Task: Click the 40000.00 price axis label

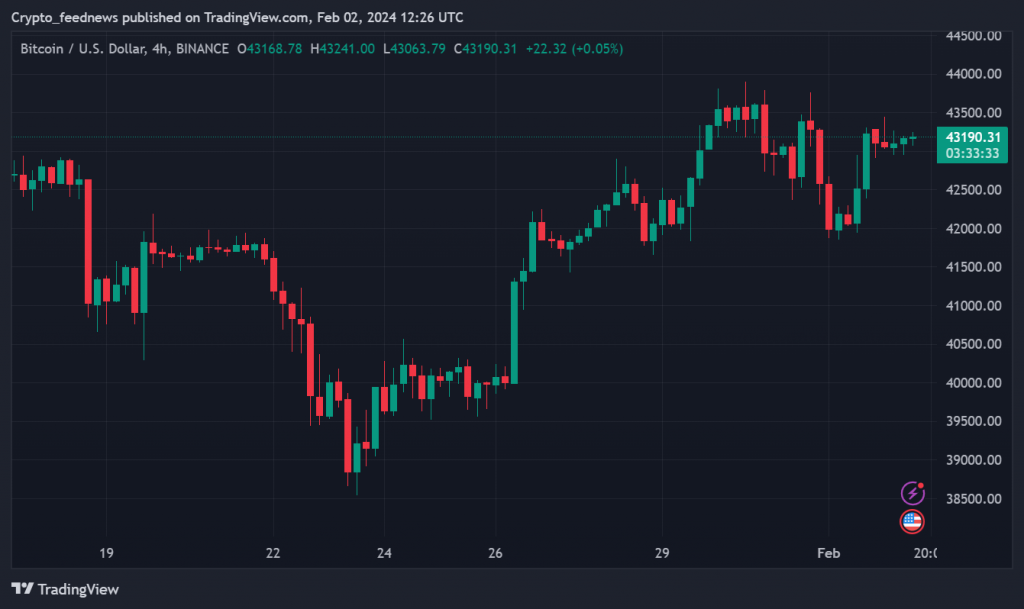Action: [x=974, y=383]
